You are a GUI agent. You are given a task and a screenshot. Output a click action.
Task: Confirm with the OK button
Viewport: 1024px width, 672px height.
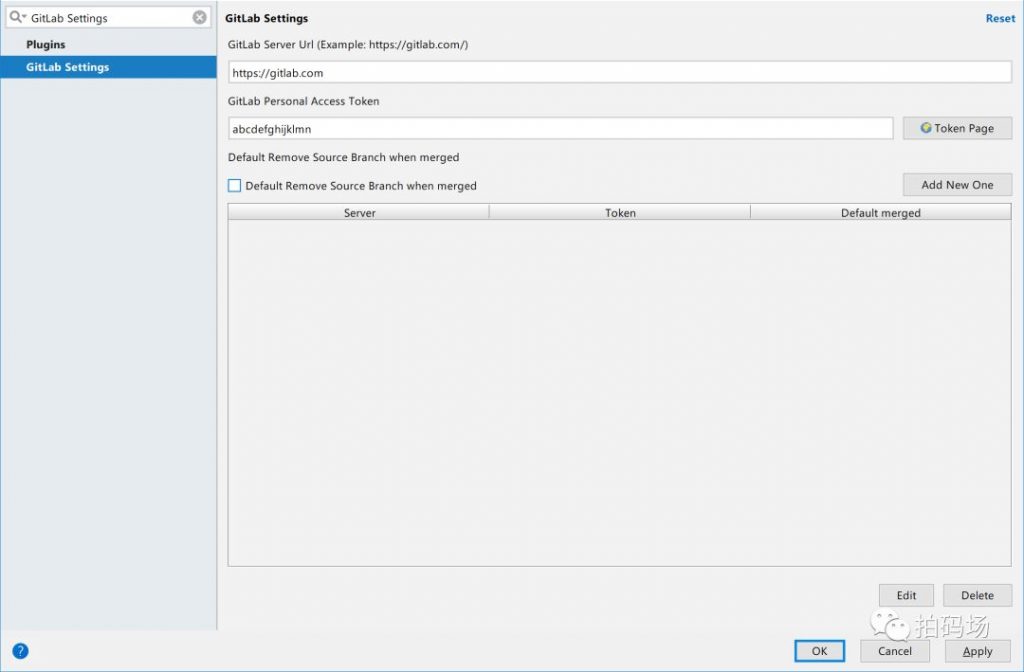[x=820, y=651]
